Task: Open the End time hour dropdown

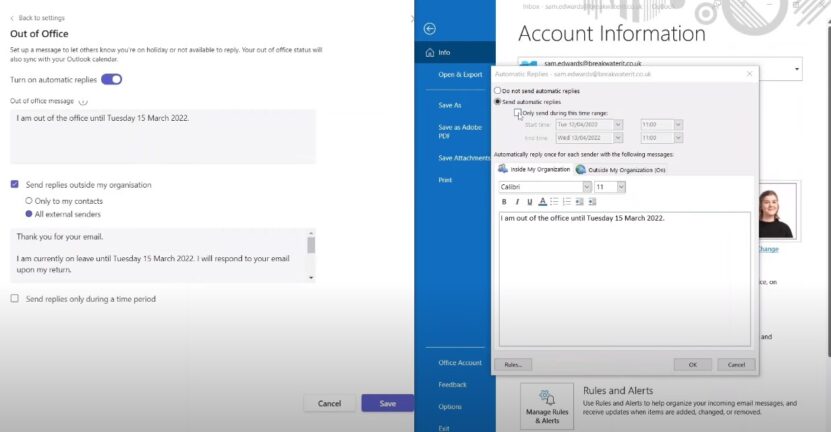Action: point(678,138)
